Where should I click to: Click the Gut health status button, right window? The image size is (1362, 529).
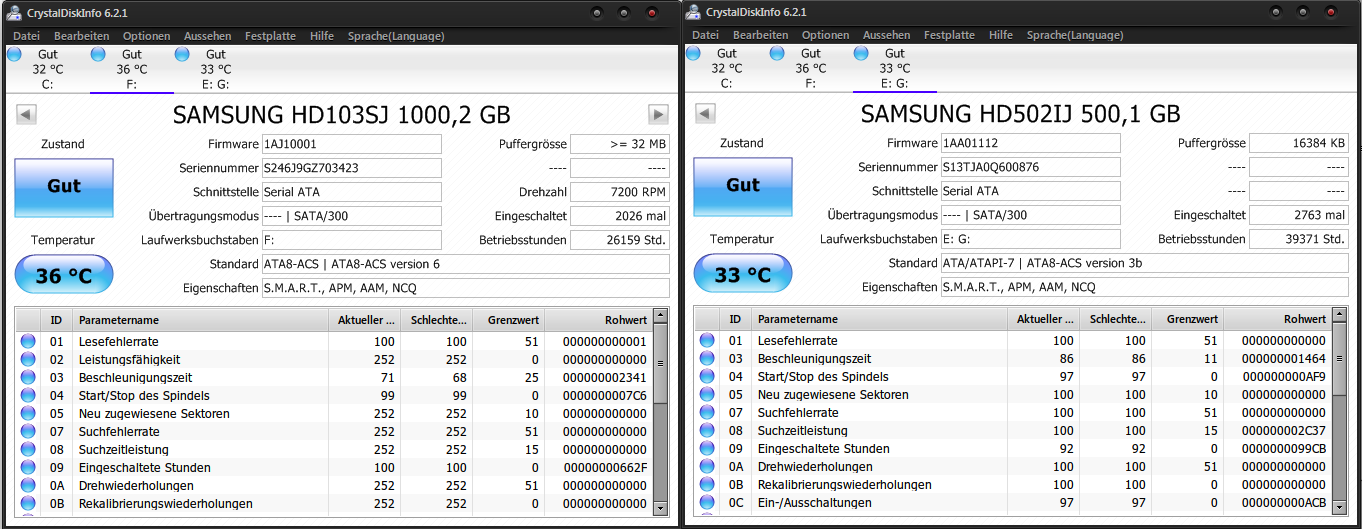[743, 185]
